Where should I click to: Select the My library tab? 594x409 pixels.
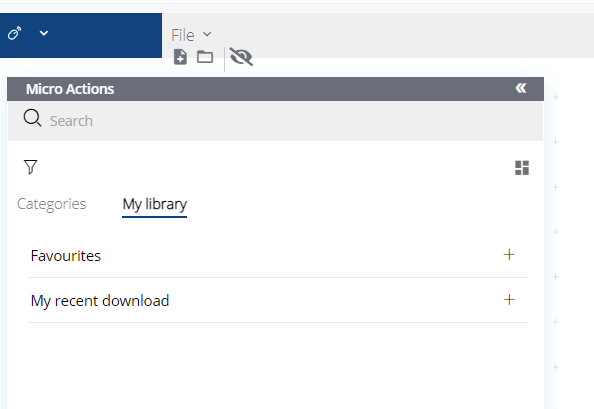tap(155, 204)
